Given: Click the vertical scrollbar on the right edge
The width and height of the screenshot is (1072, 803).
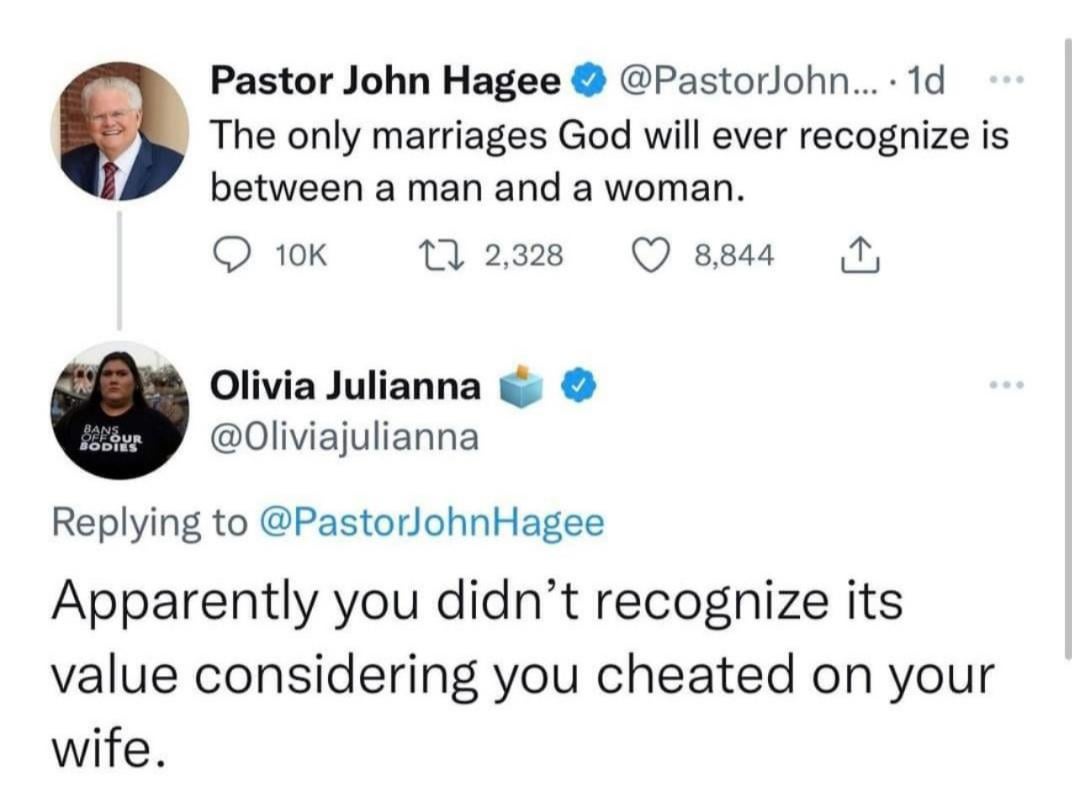Looking at the screenshot, I should pos(1066,350).
